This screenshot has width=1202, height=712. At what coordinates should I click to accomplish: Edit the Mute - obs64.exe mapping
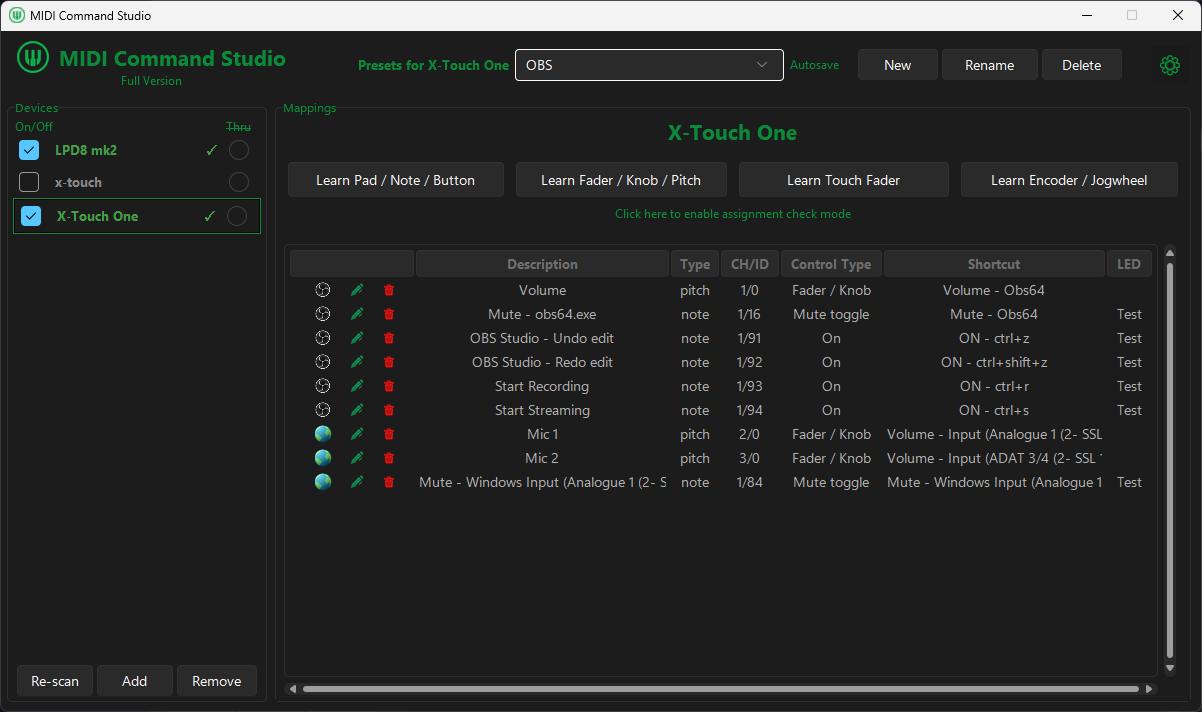click(x=357, y=314)
